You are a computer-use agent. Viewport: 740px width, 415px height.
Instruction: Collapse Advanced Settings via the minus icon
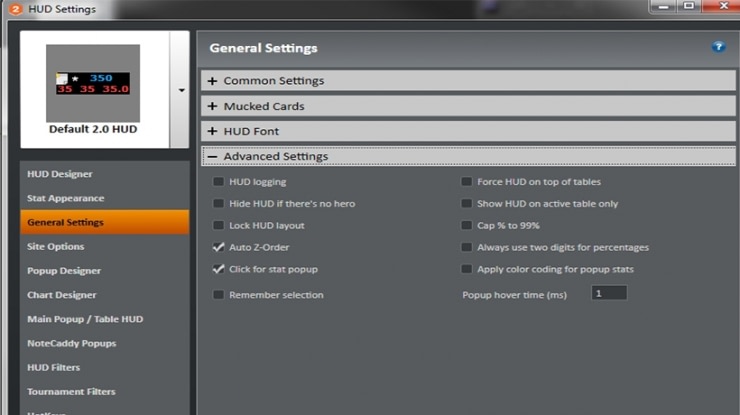click(212, 156)
